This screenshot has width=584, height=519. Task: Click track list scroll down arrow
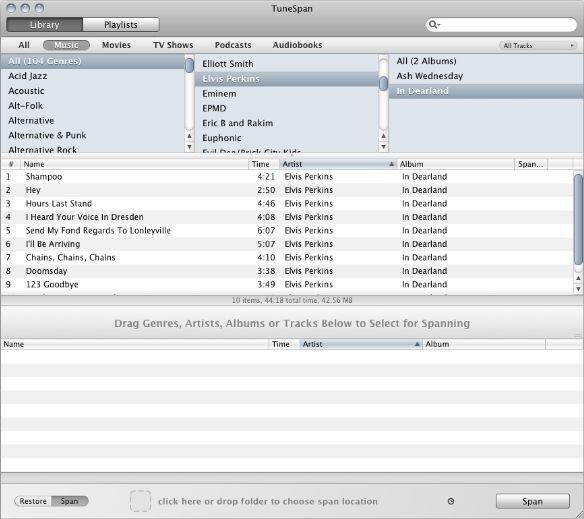tap(578, 289)
